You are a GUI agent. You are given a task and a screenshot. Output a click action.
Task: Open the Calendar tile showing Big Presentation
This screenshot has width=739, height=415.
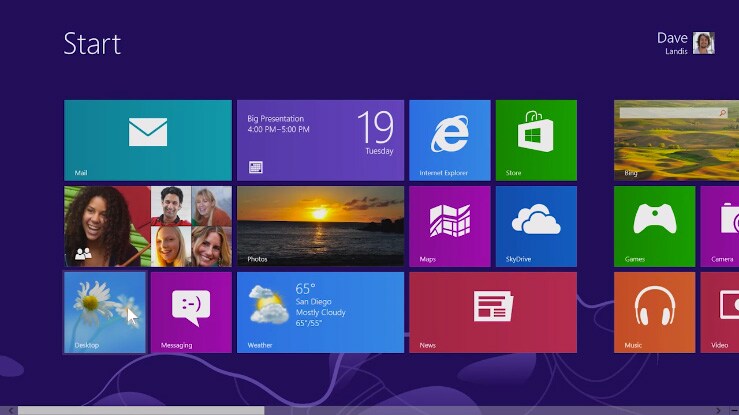click(x=320, y=140)
